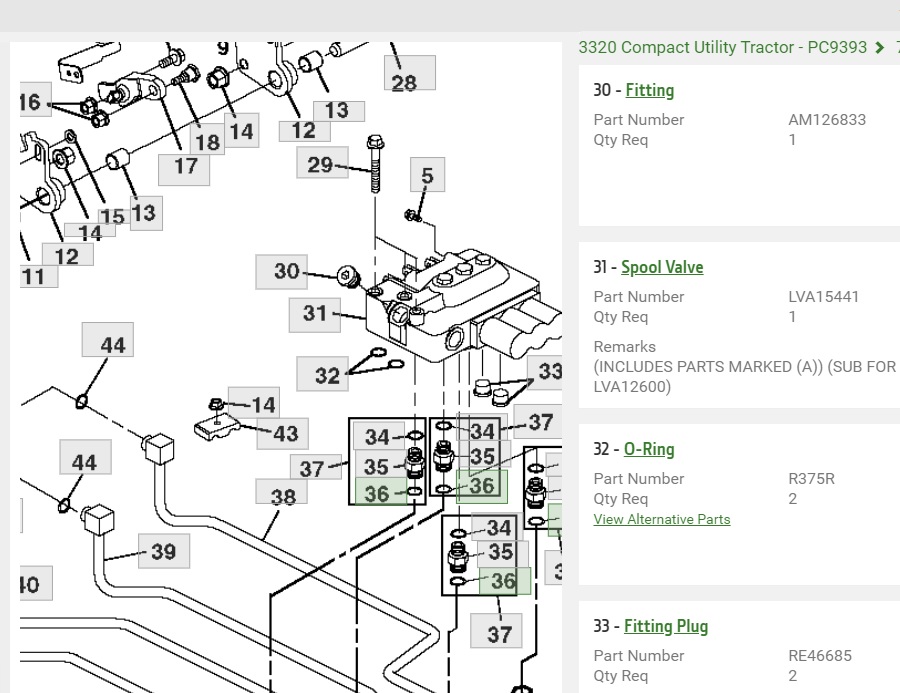
Task: Click the green chevron after the breadcrumb
Action: click(880, 48)
